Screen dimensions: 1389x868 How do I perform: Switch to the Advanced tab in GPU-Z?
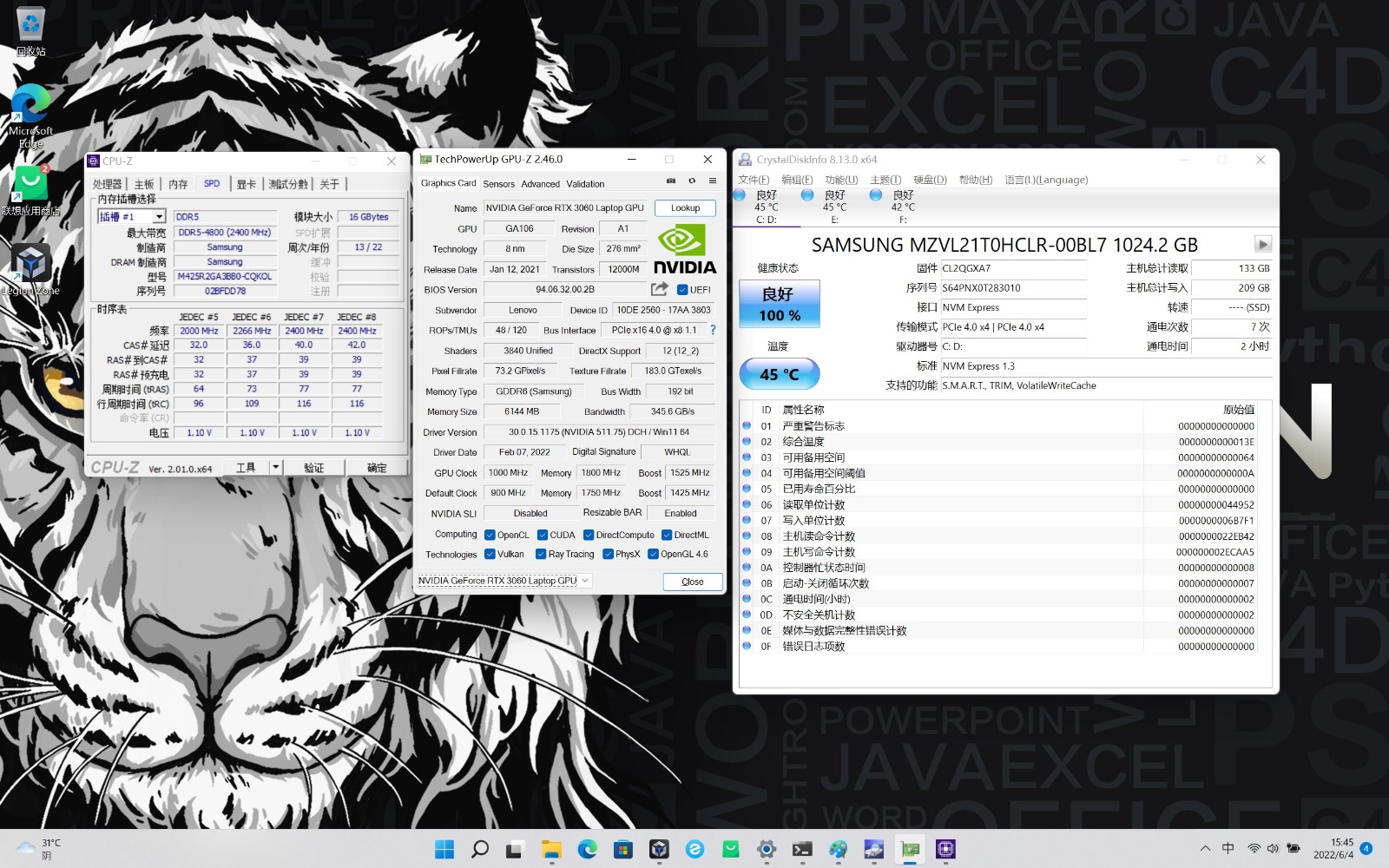coord(540,184)
